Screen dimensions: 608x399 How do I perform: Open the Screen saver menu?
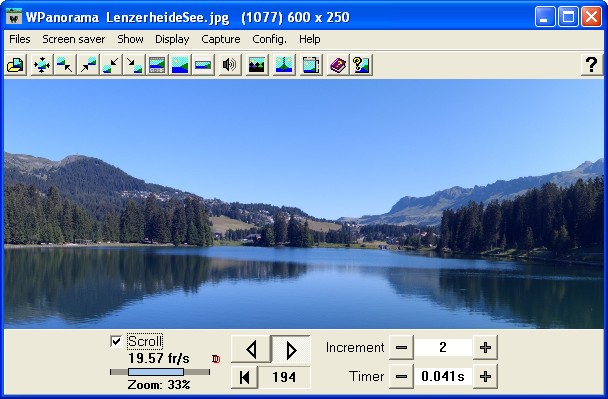click(74, 39)
